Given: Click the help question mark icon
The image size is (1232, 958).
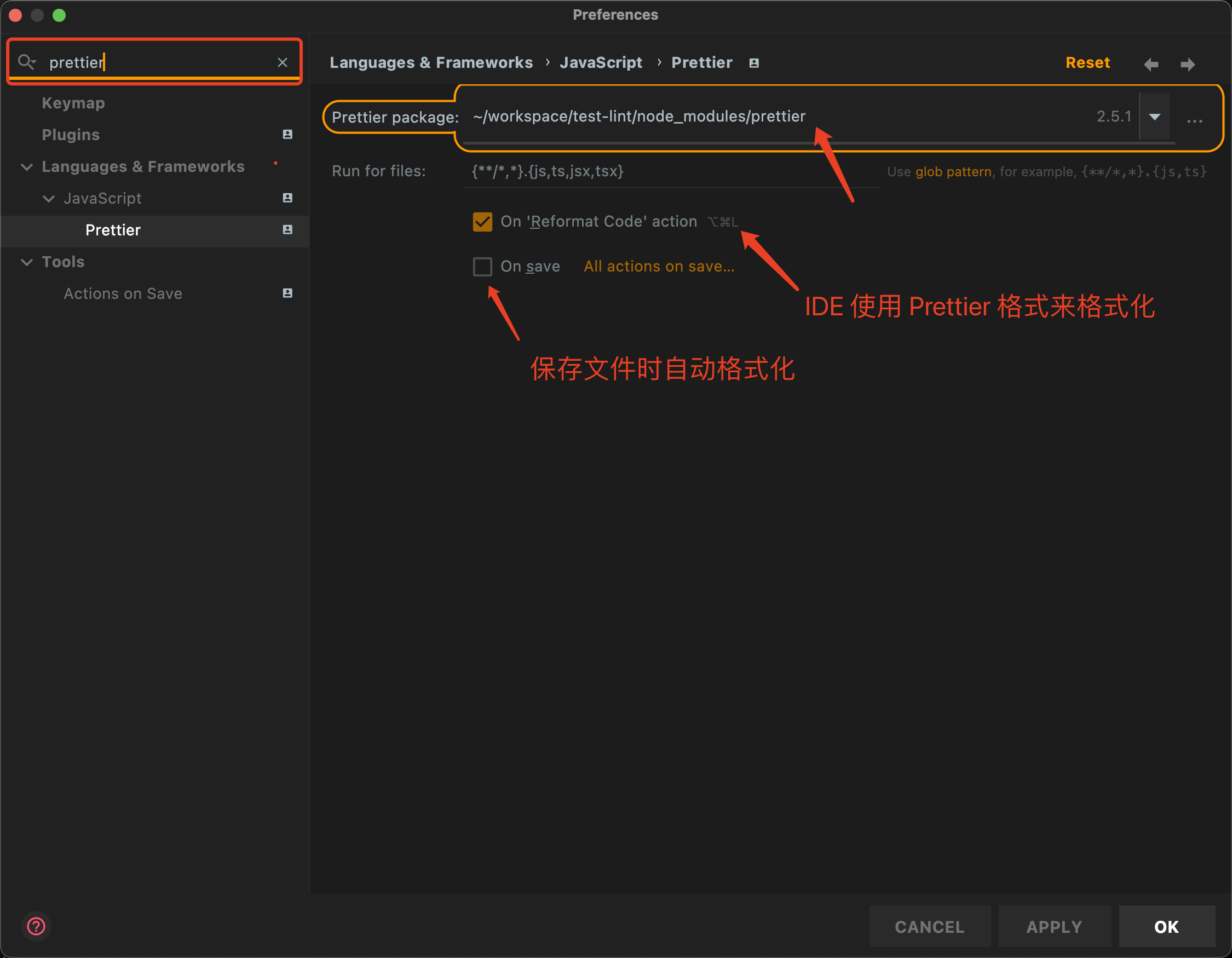Looking at the screenshot, I should 36,926.
